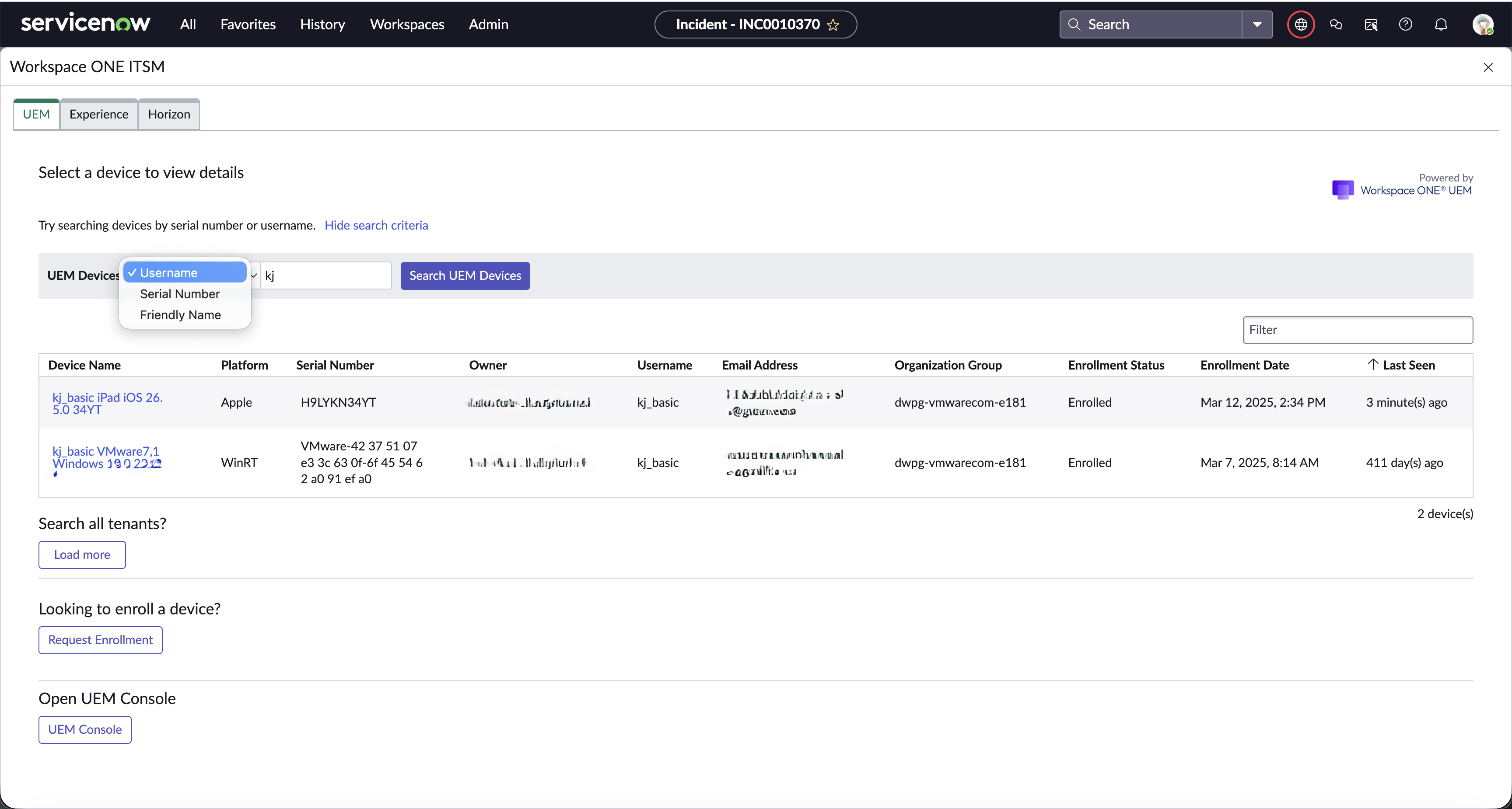Sort by Owner column header
The image size is (1512, 809).
pyautogui.click(x=488, y=365)
